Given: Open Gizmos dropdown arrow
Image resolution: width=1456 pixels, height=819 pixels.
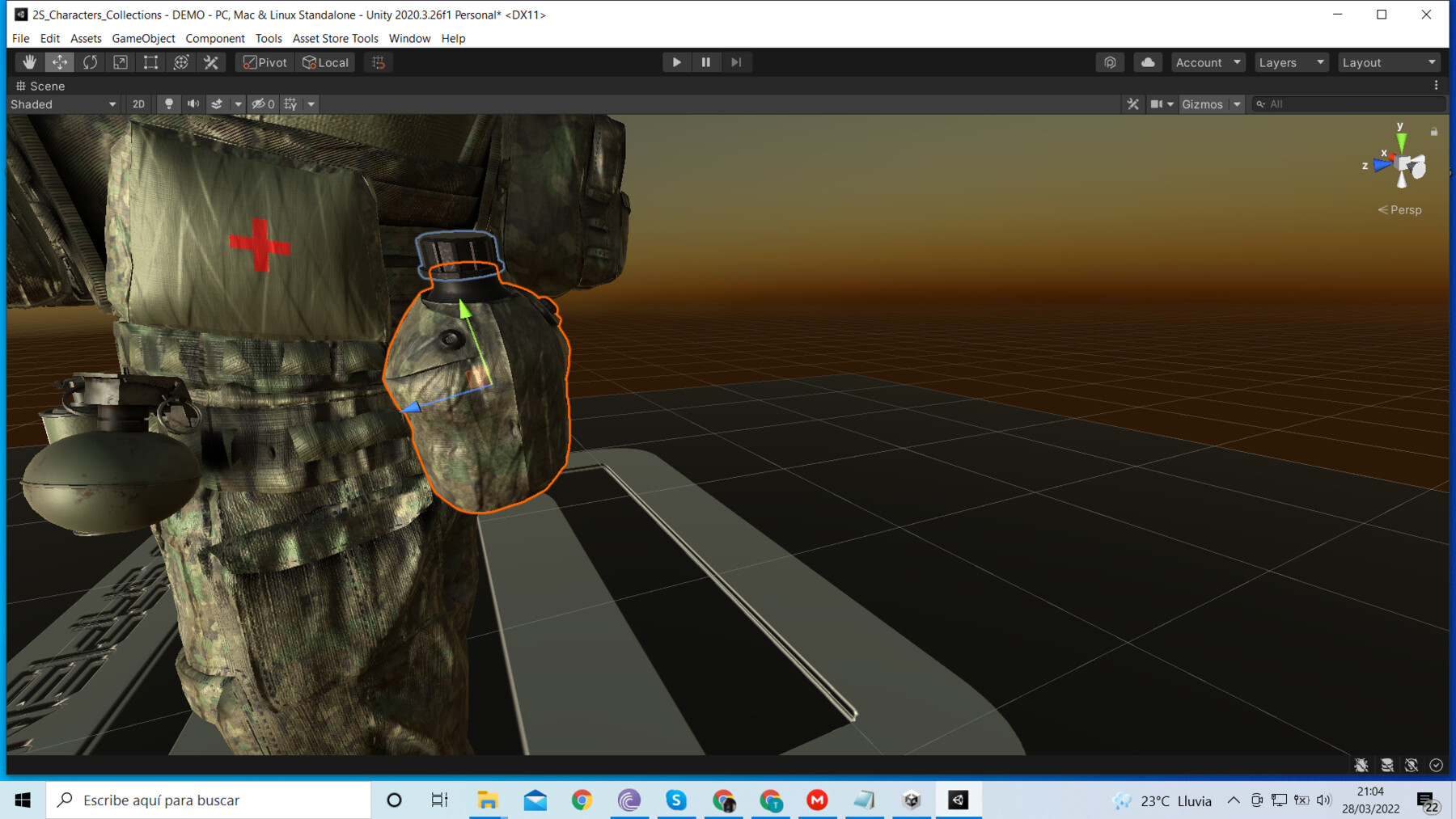Looking at the screenshot, I should pos(1237,104).
